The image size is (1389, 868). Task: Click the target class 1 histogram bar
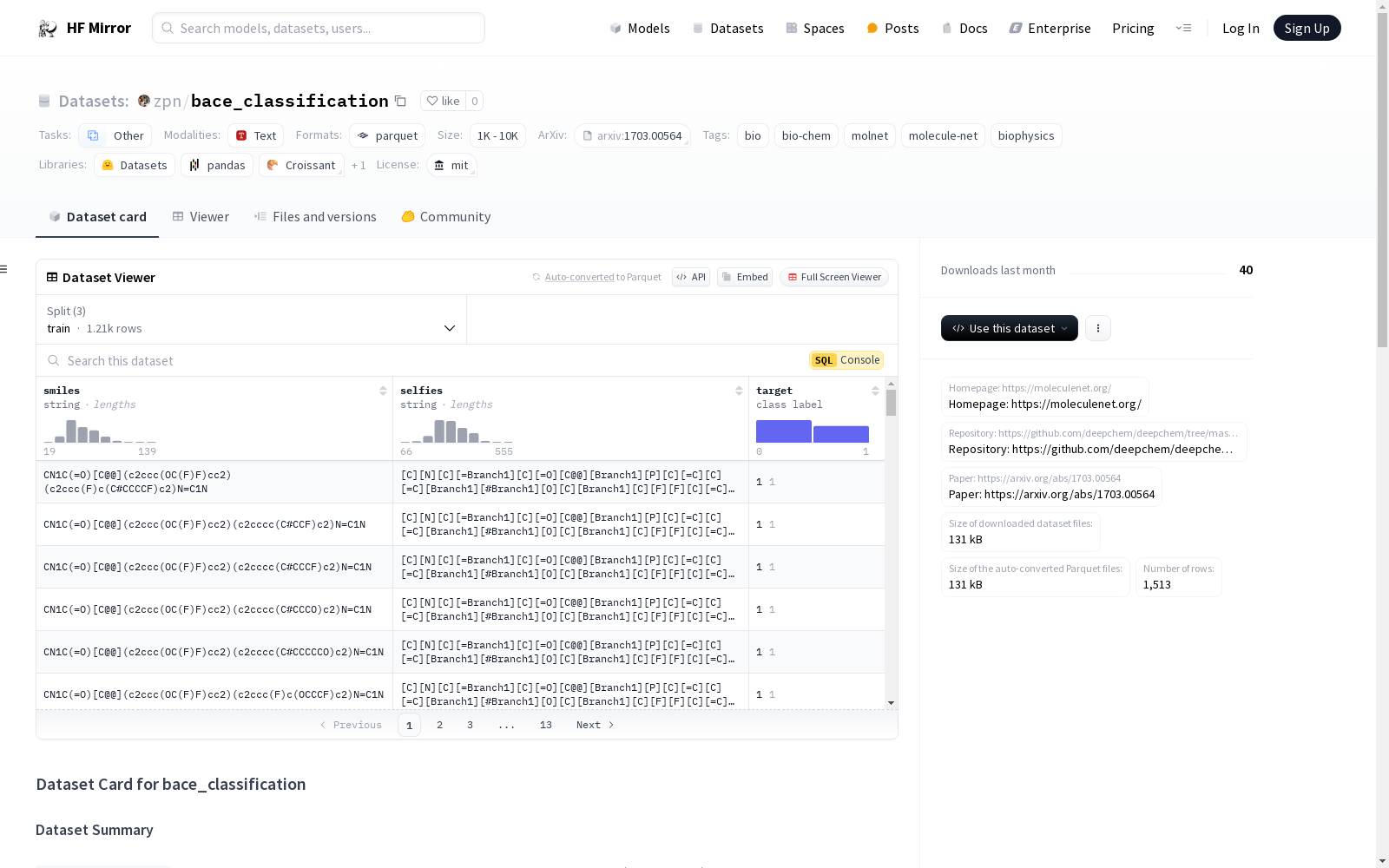click(841, 434)
